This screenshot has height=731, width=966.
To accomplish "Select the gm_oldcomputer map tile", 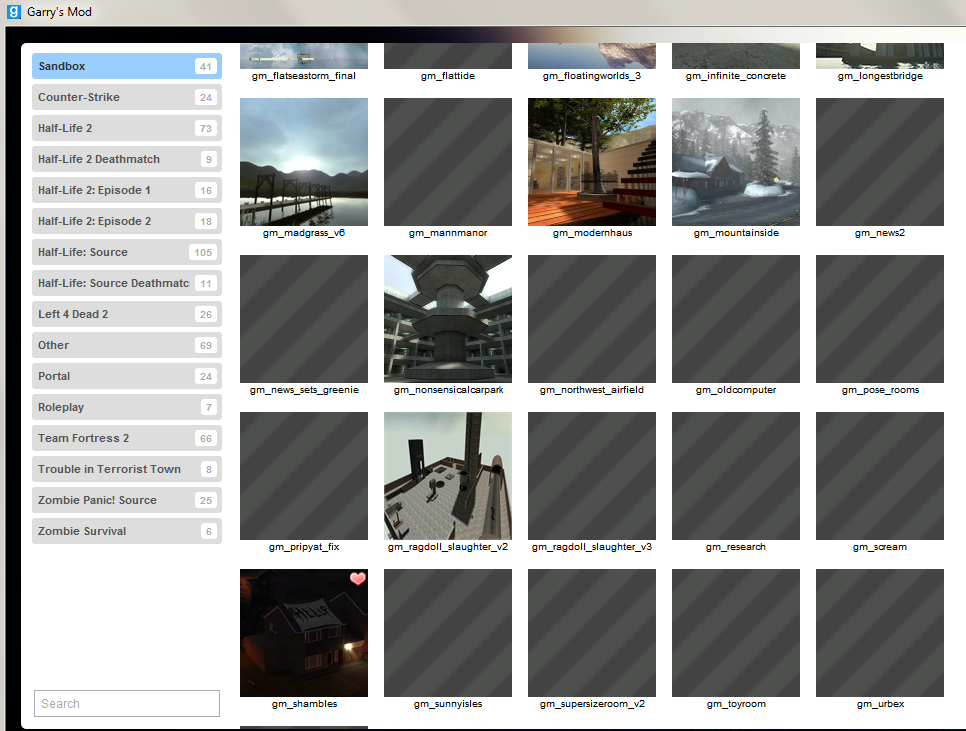I will click(x=736, y=319).
